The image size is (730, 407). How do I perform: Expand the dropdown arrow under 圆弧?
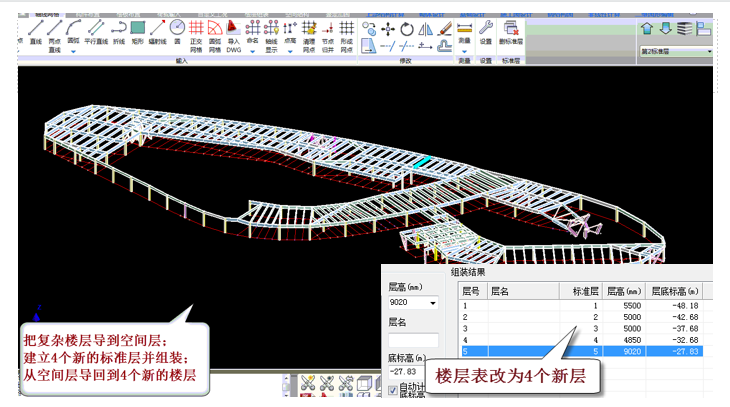tap(73, 52)
